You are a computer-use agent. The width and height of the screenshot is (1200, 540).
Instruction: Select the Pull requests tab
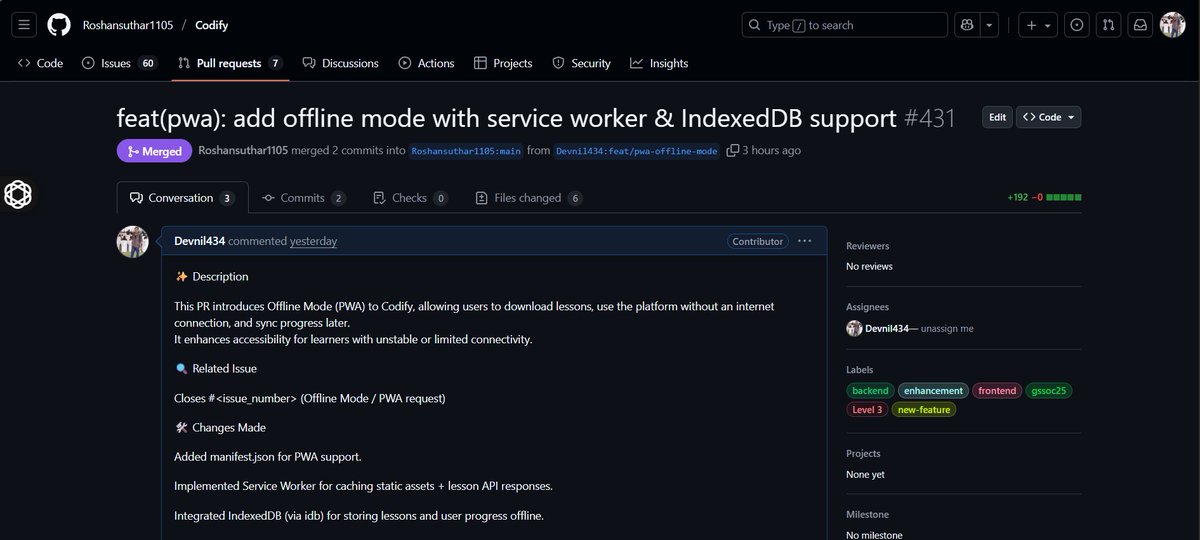tap(230, 63)
